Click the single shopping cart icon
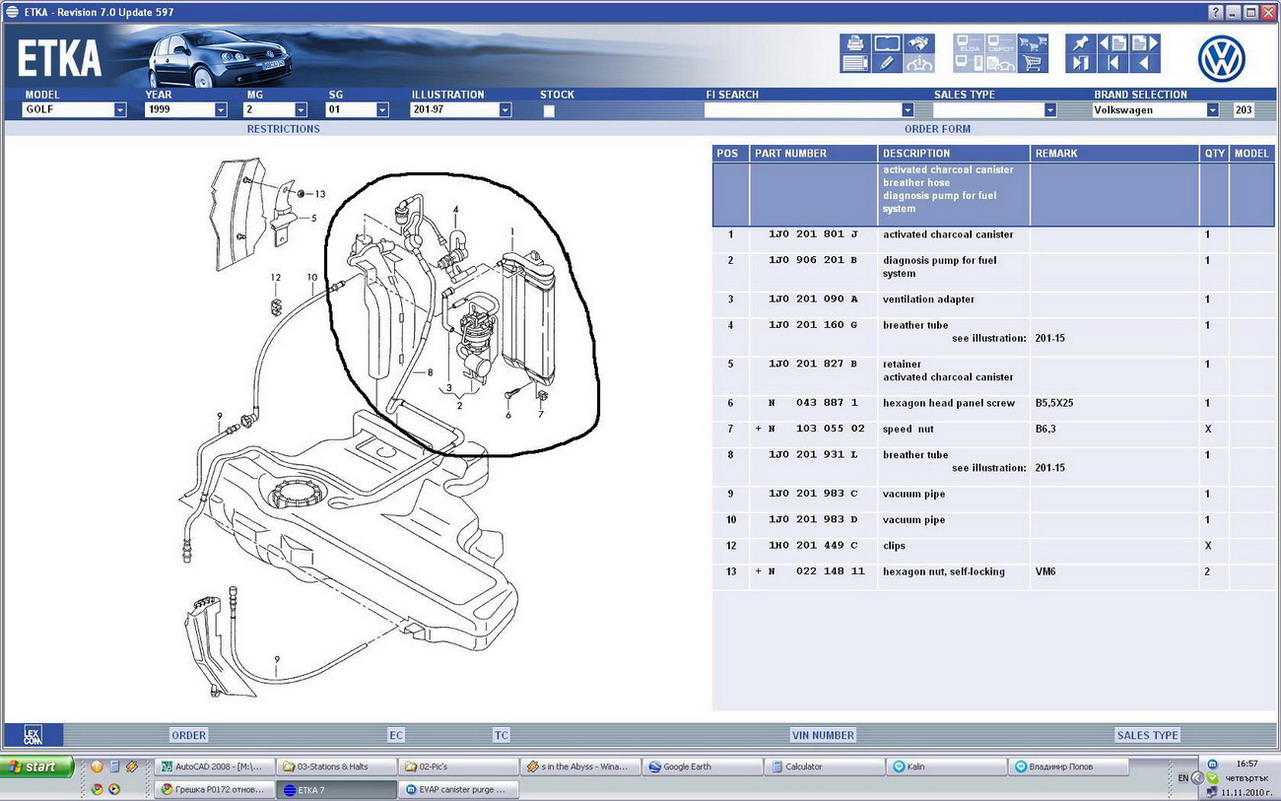This screenshot has height=801, width=1281. 1032,64
